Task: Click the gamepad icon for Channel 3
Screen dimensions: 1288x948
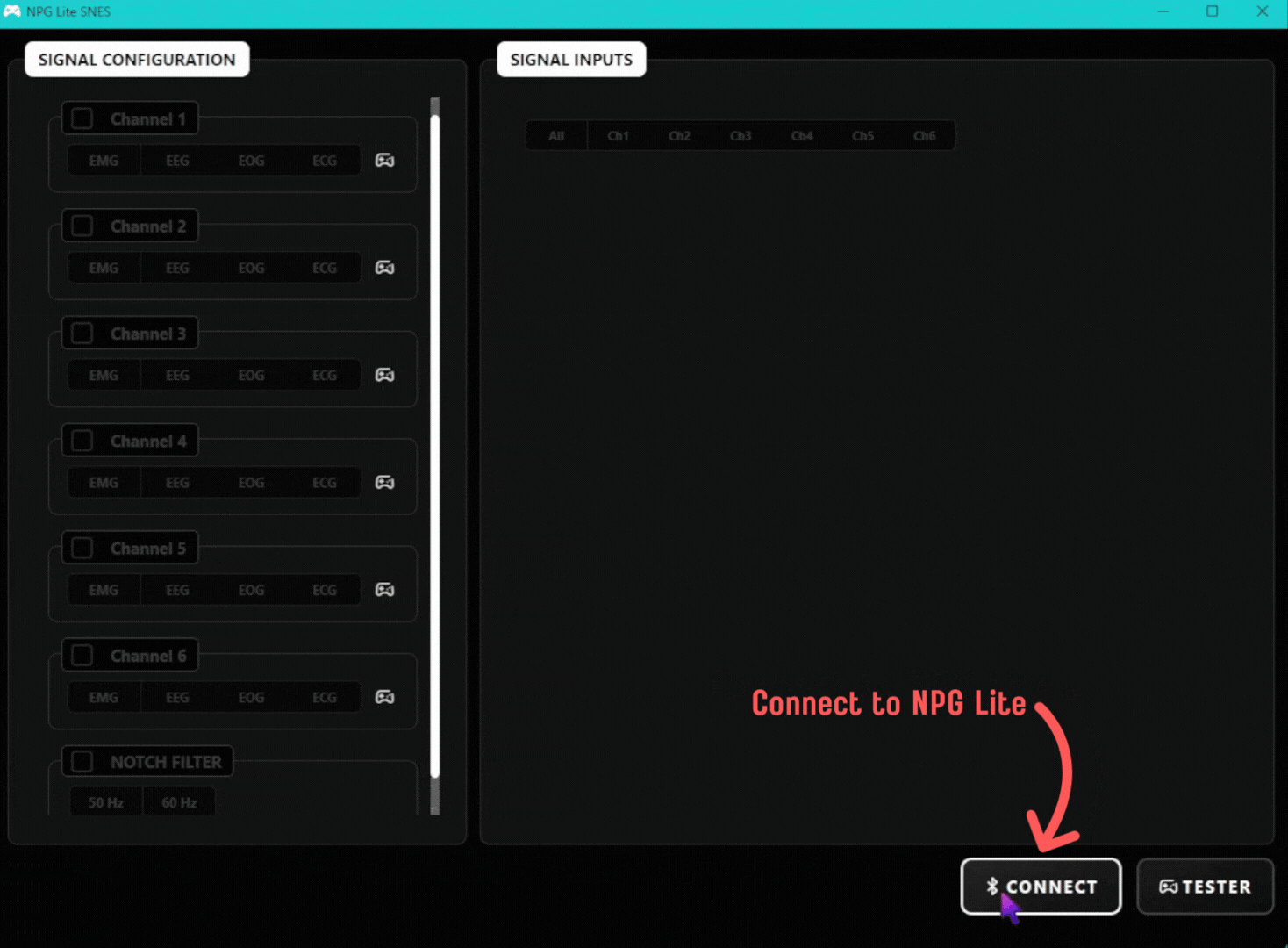Action: coord(384,375)
